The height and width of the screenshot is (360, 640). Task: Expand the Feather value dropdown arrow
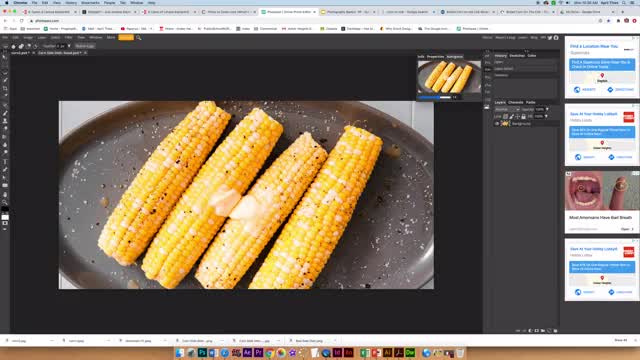tap(69, 46)
